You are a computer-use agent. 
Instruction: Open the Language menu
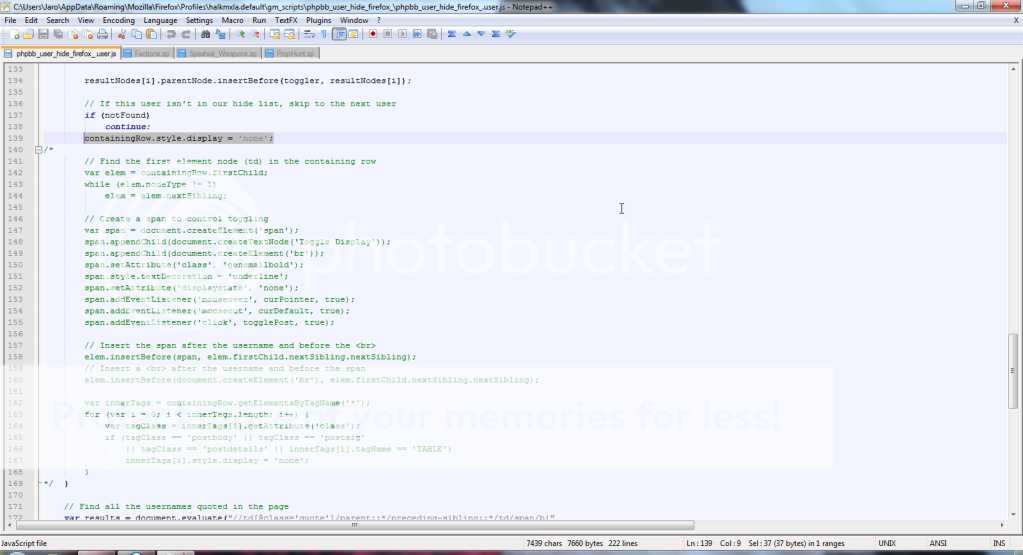(x=160, y=20)
